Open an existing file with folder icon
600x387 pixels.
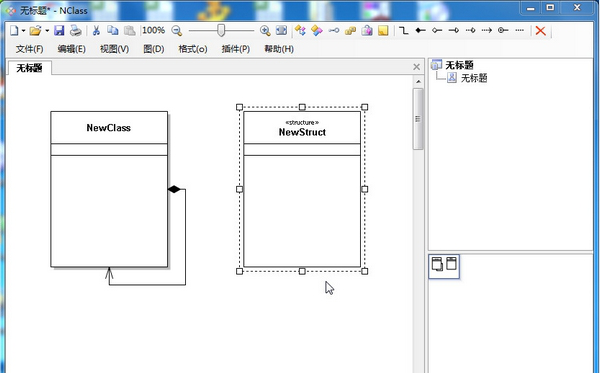point(35,30)
